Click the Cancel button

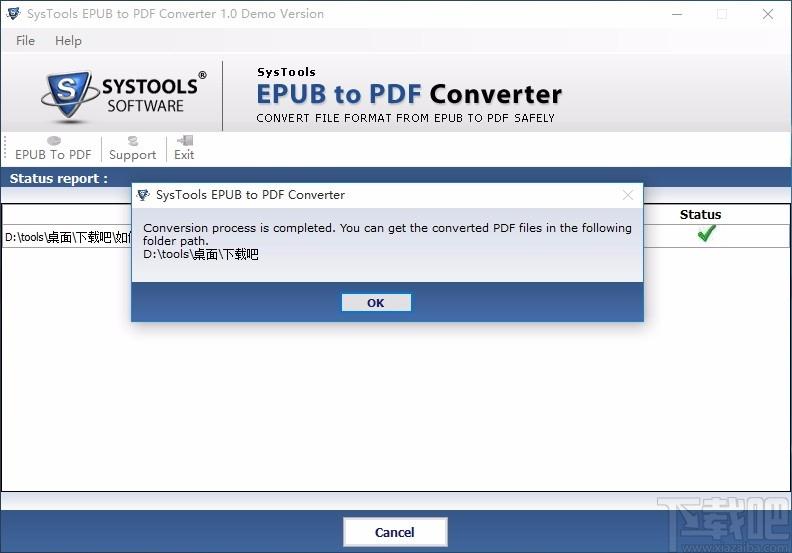pyautogui.click(x=395, y=532)
